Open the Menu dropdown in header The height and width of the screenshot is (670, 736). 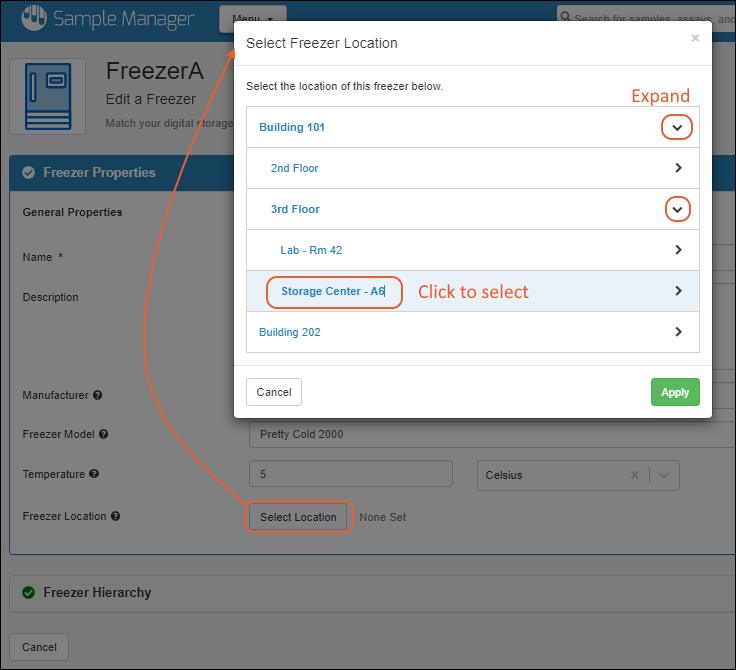point(252,19)
